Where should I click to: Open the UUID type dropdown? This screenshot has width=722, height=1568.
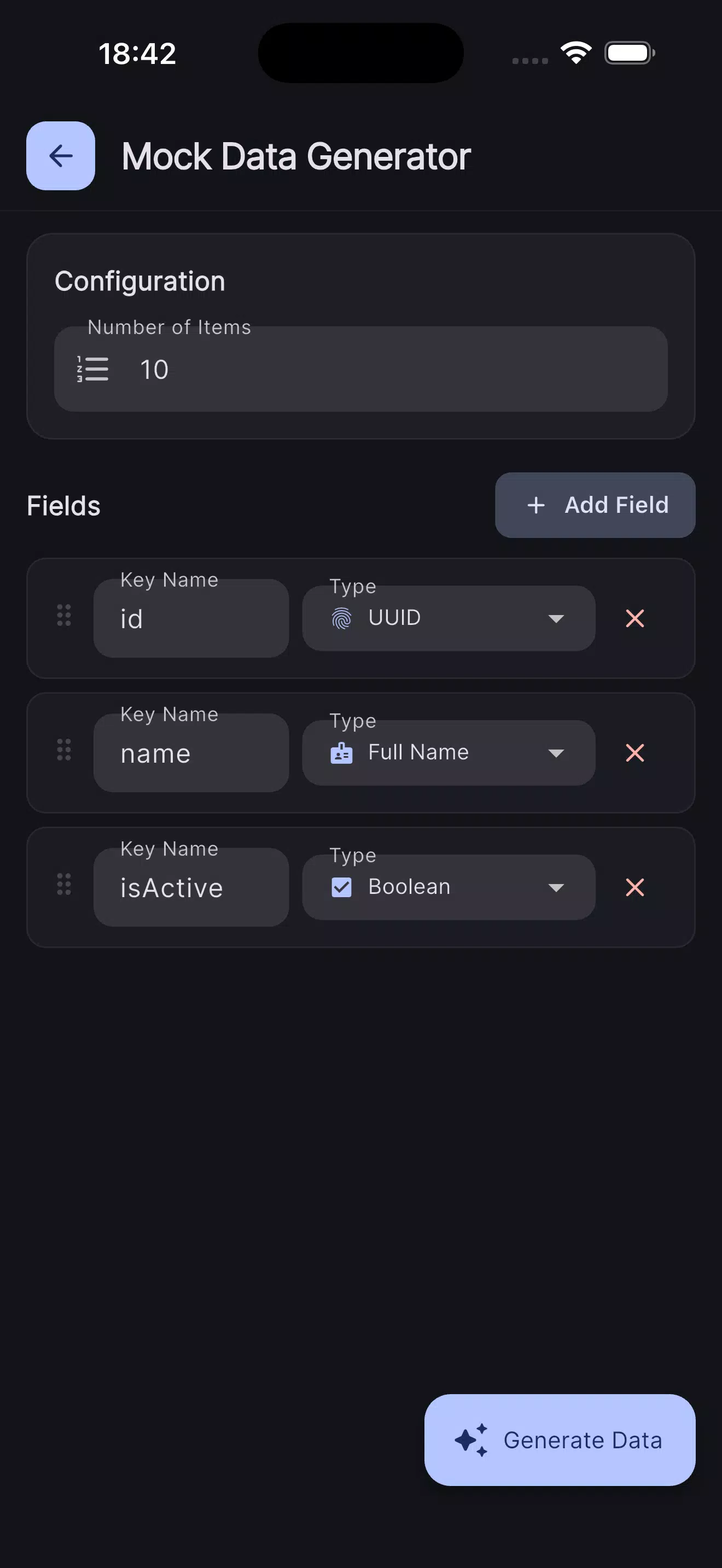(449, 618)
